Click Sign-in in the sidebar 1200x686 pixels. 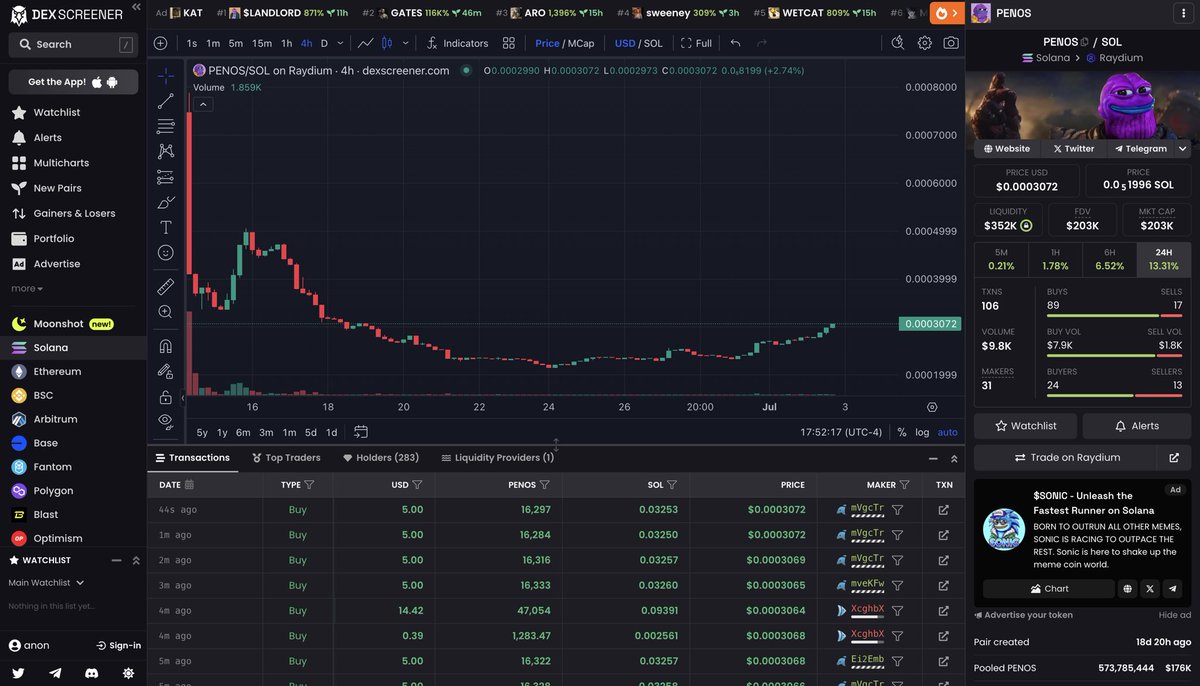click(x=118, y=645)
